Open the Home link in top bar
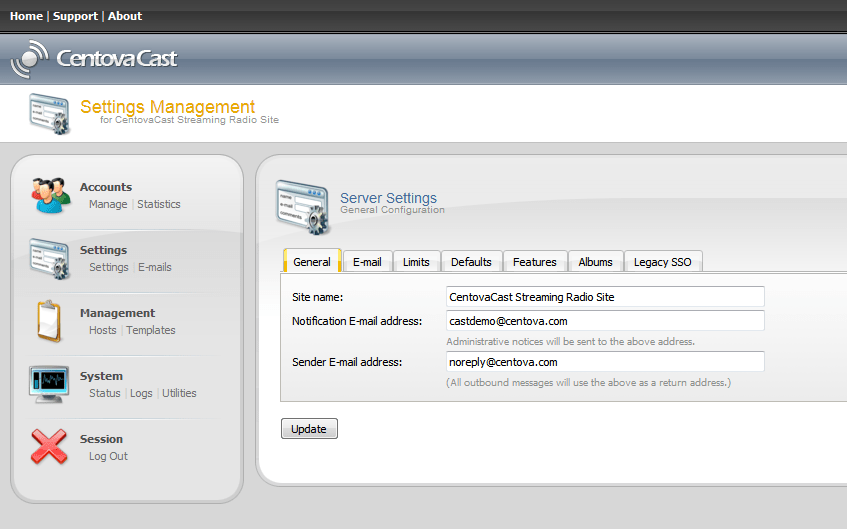Viewport: 847px width, 529px height. (26, 16)
